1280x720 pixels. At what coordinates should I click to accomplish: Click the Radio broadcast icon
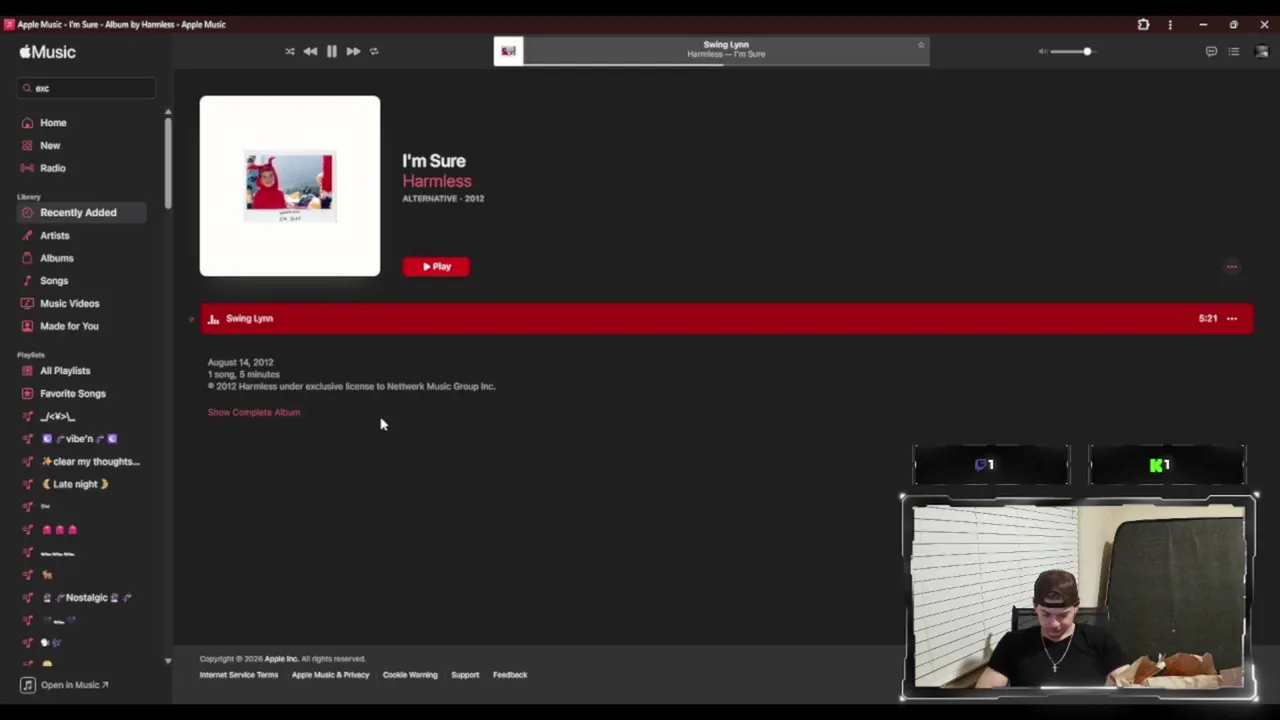pos(27,168)
